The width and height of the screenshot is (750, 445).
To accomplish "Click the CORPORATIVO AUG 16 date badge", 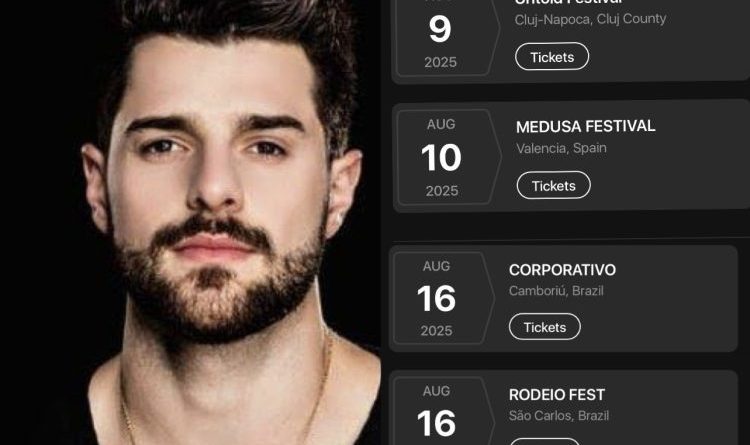I will (x=443, y=298).
